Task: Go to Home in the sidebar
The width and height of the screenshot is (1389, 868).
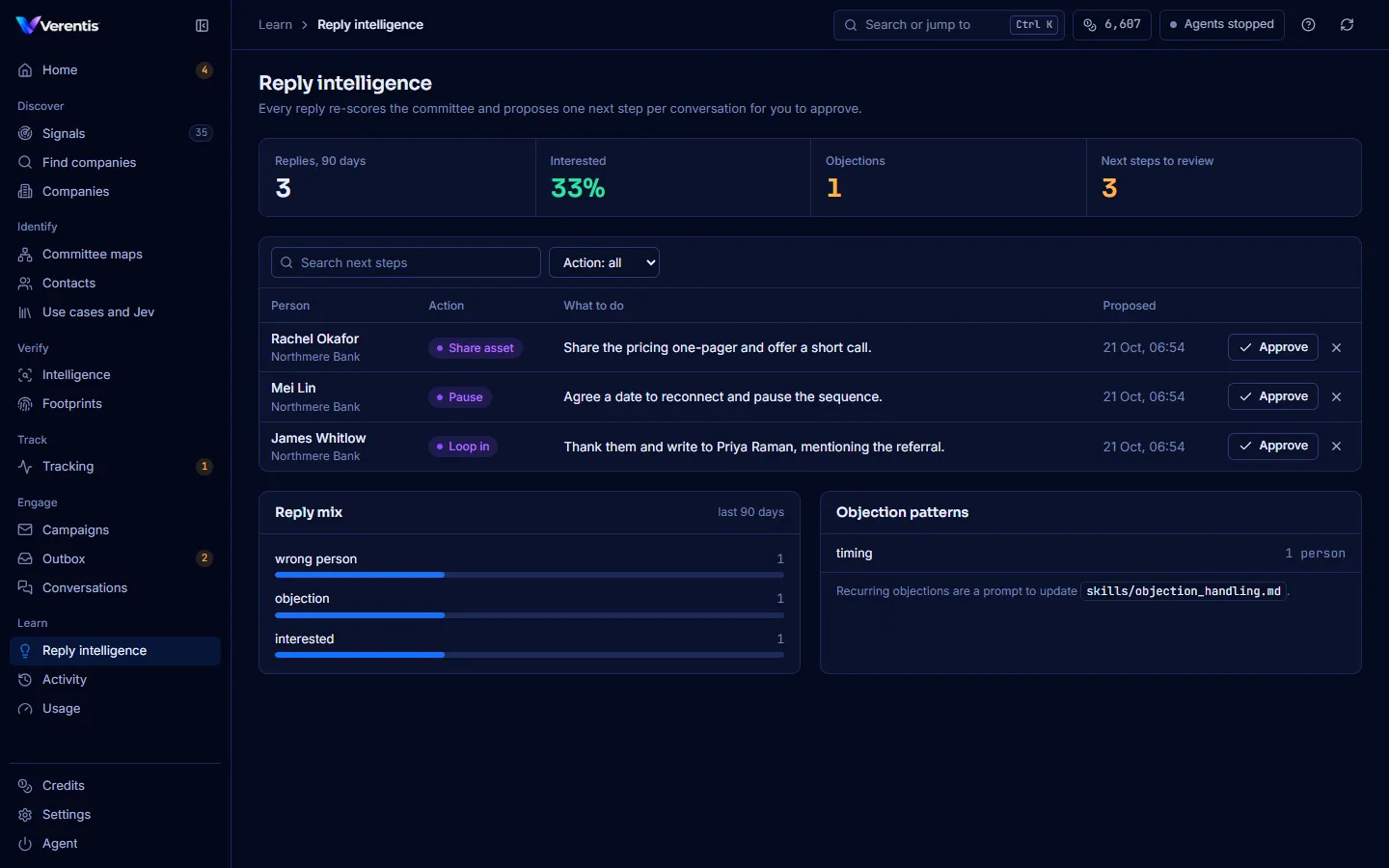Action: (116, 70)
